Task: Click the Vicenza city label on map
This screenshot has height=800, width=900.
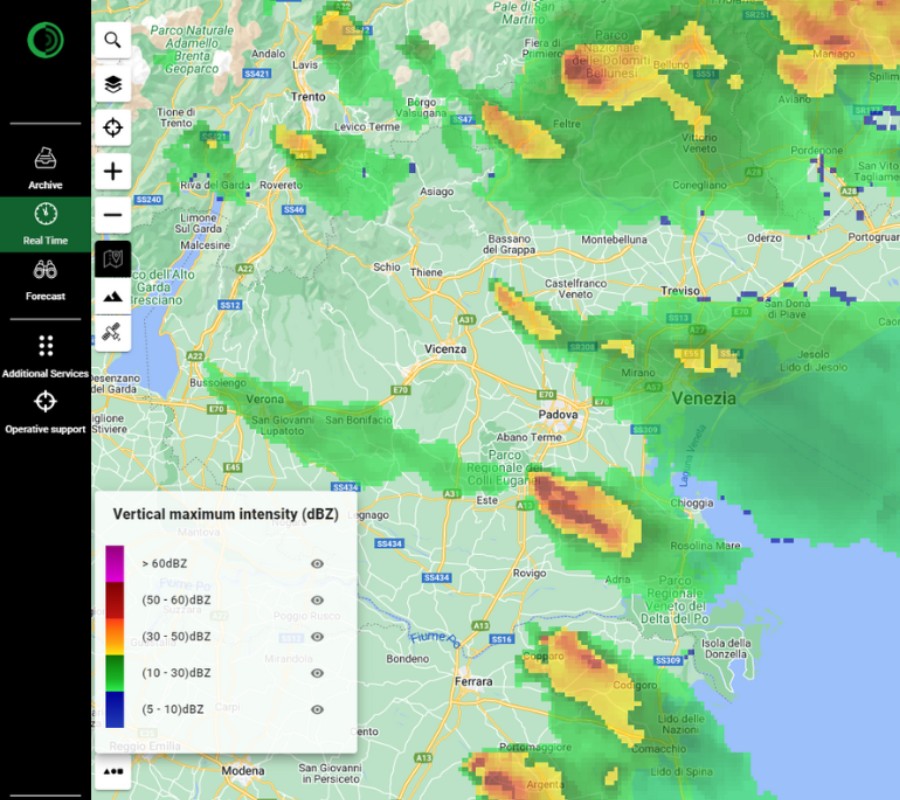Action: pyautogui.click(x=445, y=349)
